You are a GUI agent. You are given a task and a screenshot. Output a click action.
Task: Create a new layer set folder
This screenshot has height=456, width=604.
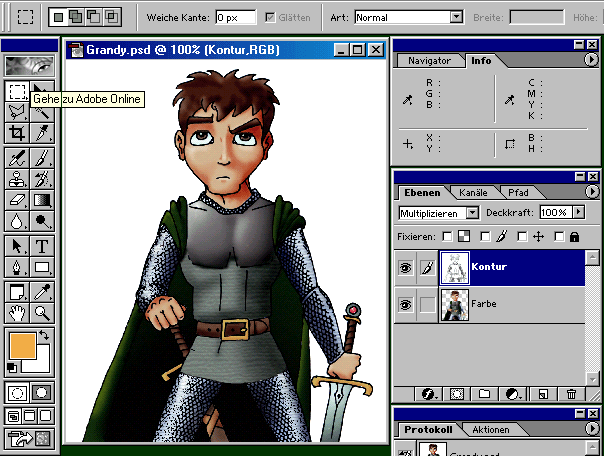click(x=484, y=394)
